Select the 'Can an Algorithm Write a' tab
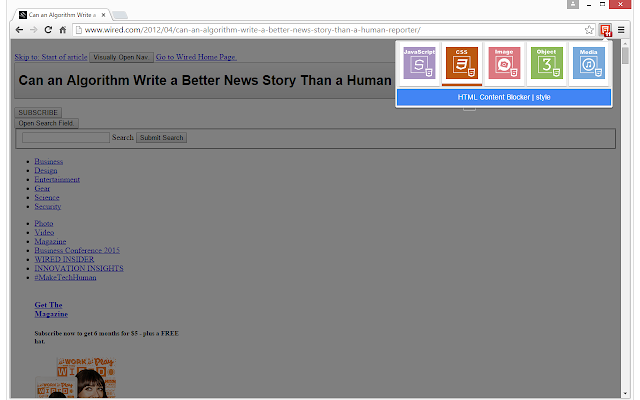 click(62, 15)
